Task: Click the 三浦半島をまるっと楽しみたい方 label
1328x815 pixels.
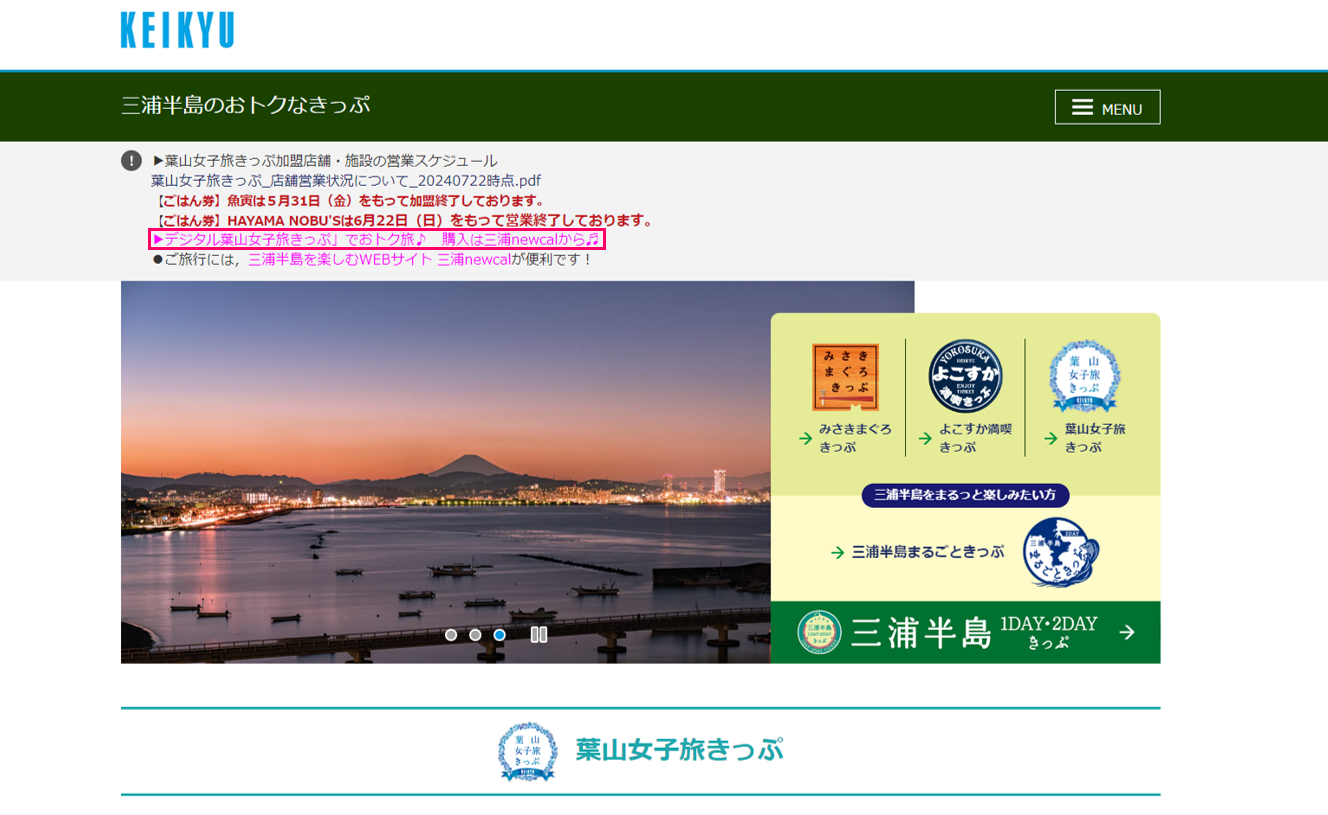Action: [965, 495]
